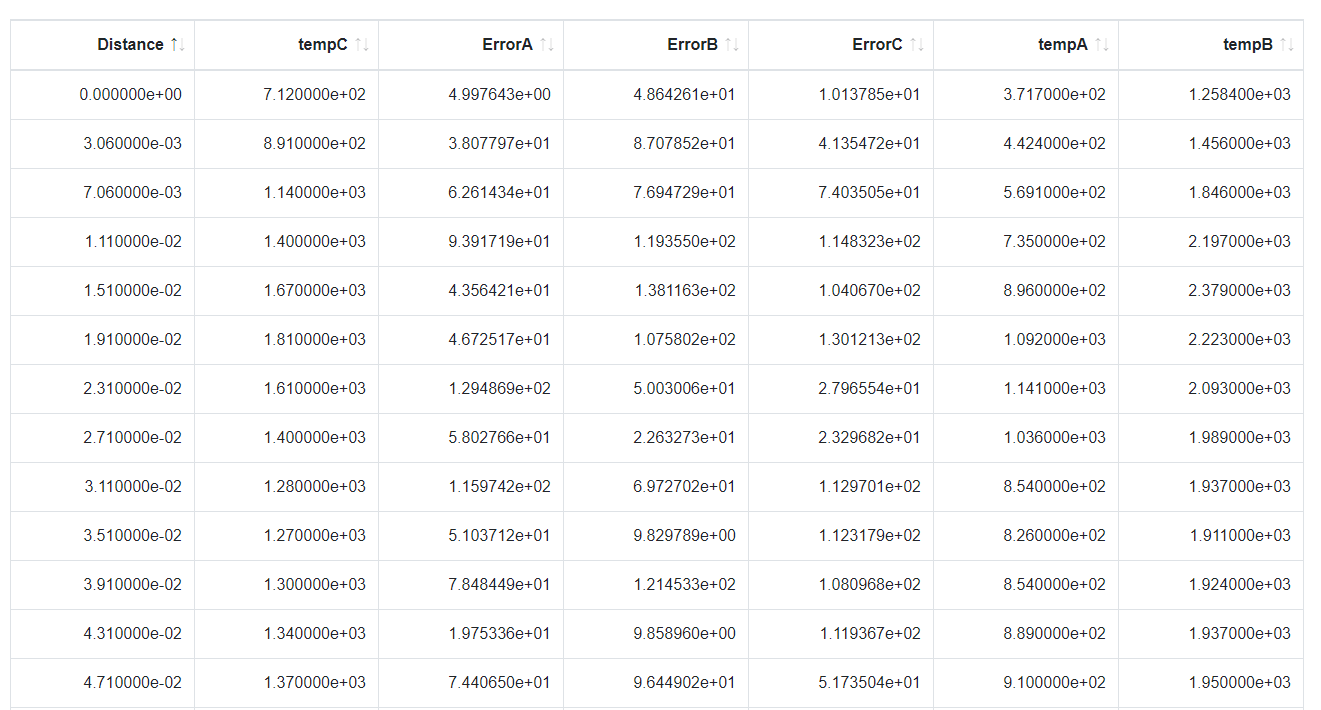Click the ErrorB value 4.864261e+01
Image resolution: width=1321 pixels, height=710 pixels.
pyautogui.click(x=684, y=95)
